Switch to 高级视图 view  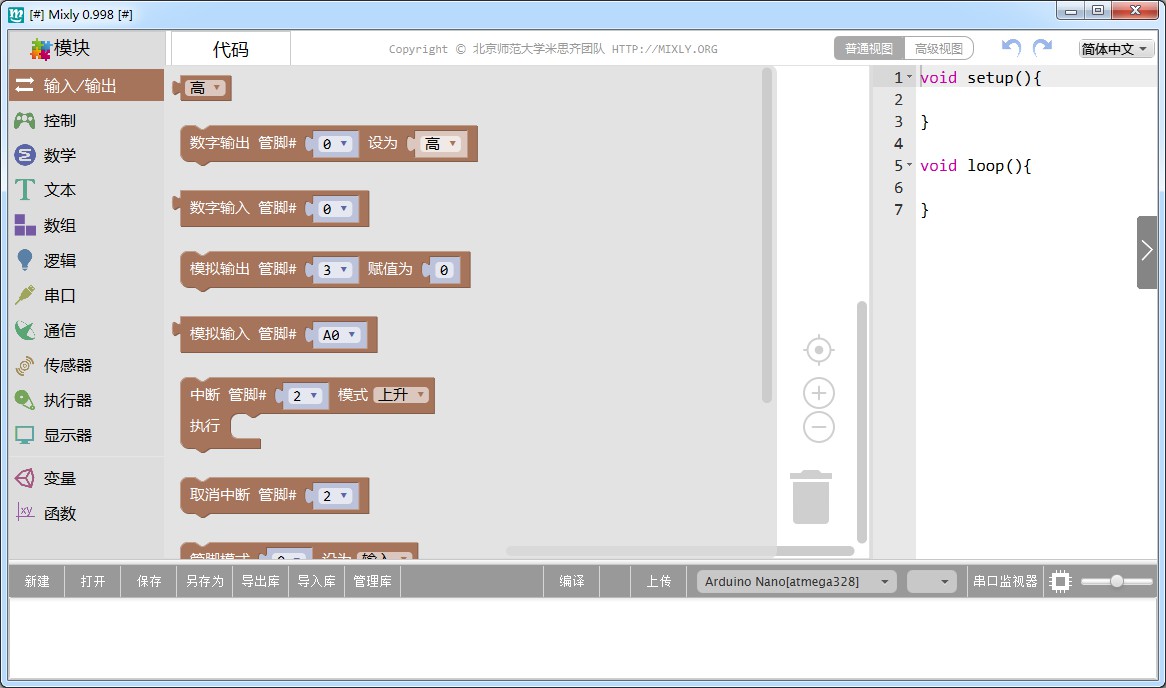click(x=938, y=48)
